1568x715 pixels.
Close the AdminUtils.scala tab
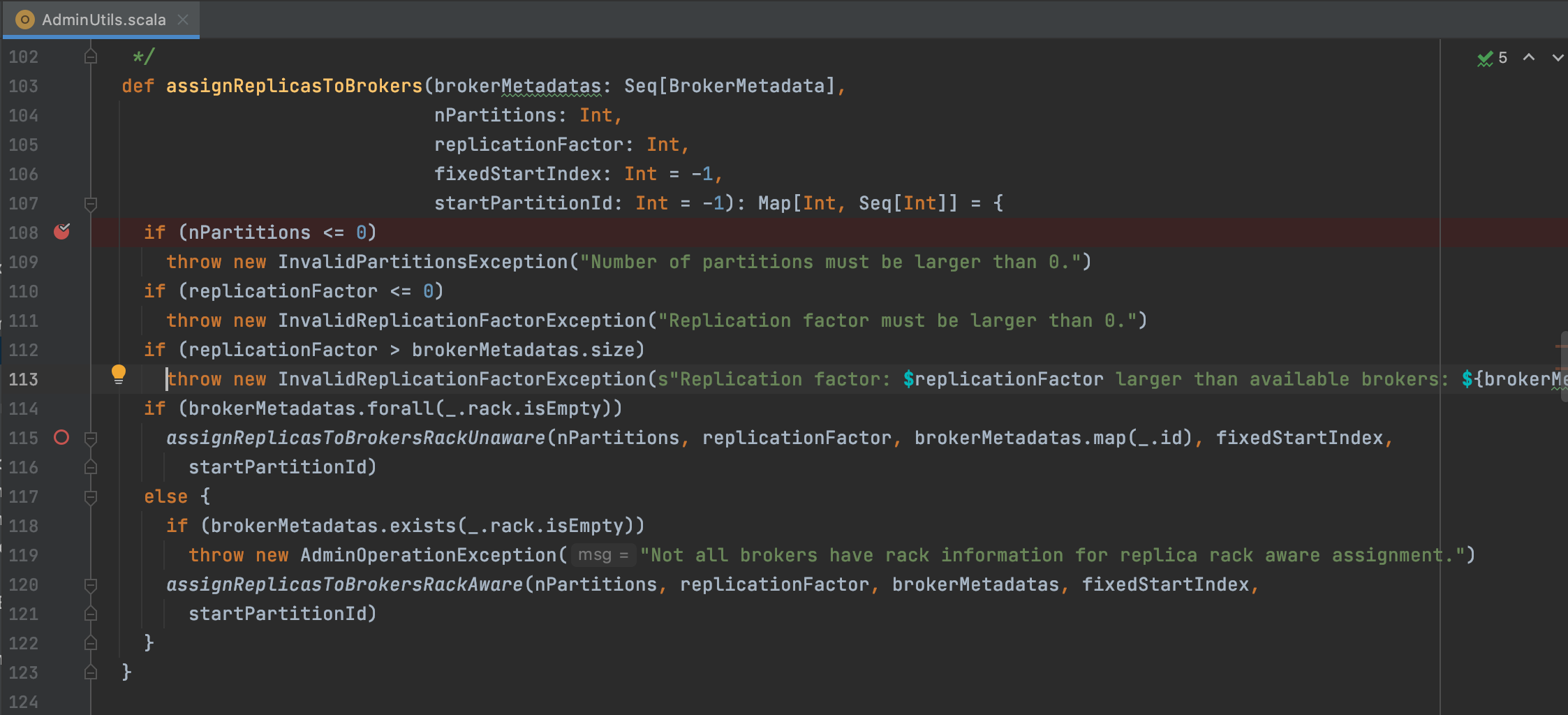click(x=183, y=20)
